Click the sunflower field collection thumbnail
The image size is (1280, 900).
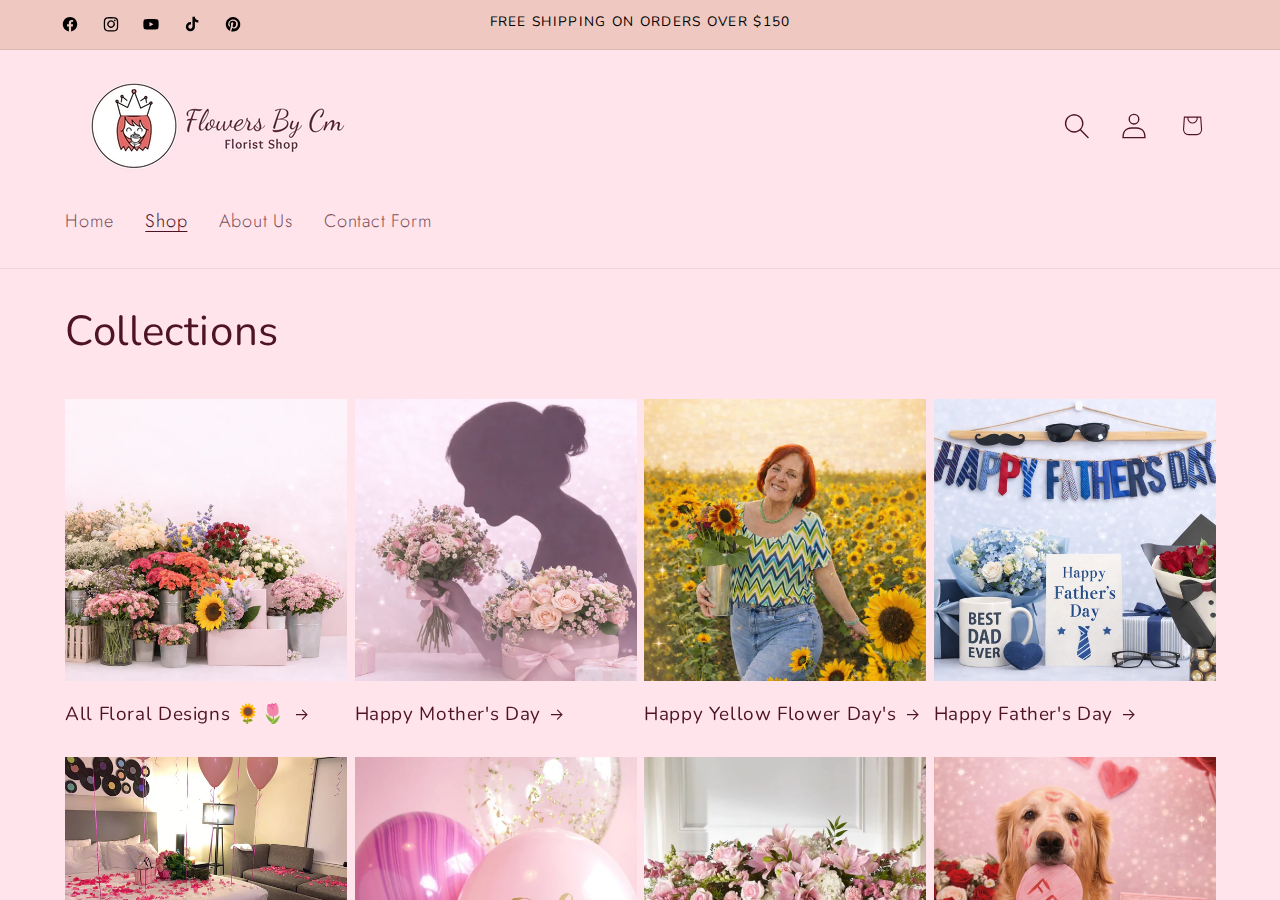point(785,540)
